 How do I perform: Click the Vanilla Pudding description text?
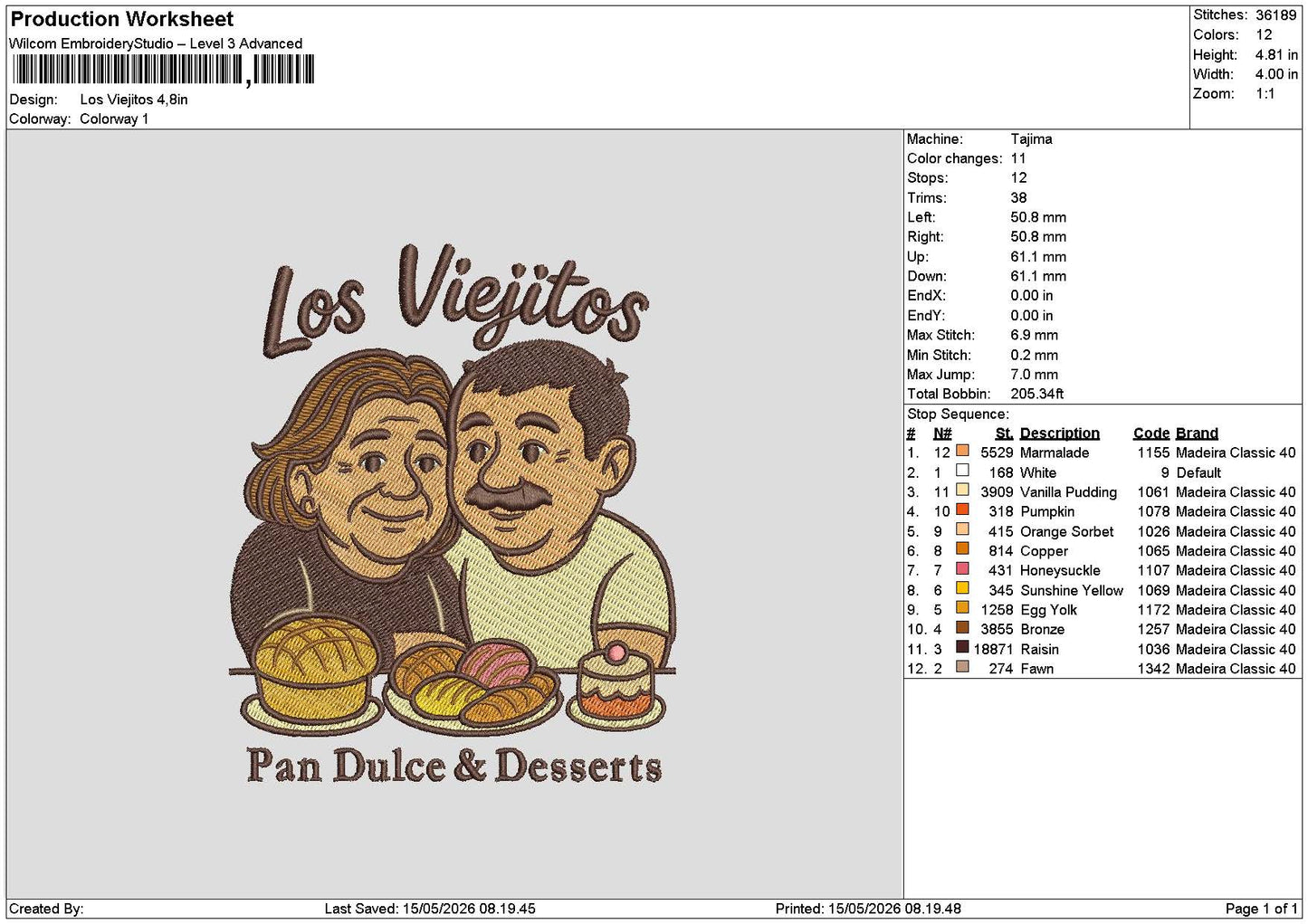point(1068,492)
